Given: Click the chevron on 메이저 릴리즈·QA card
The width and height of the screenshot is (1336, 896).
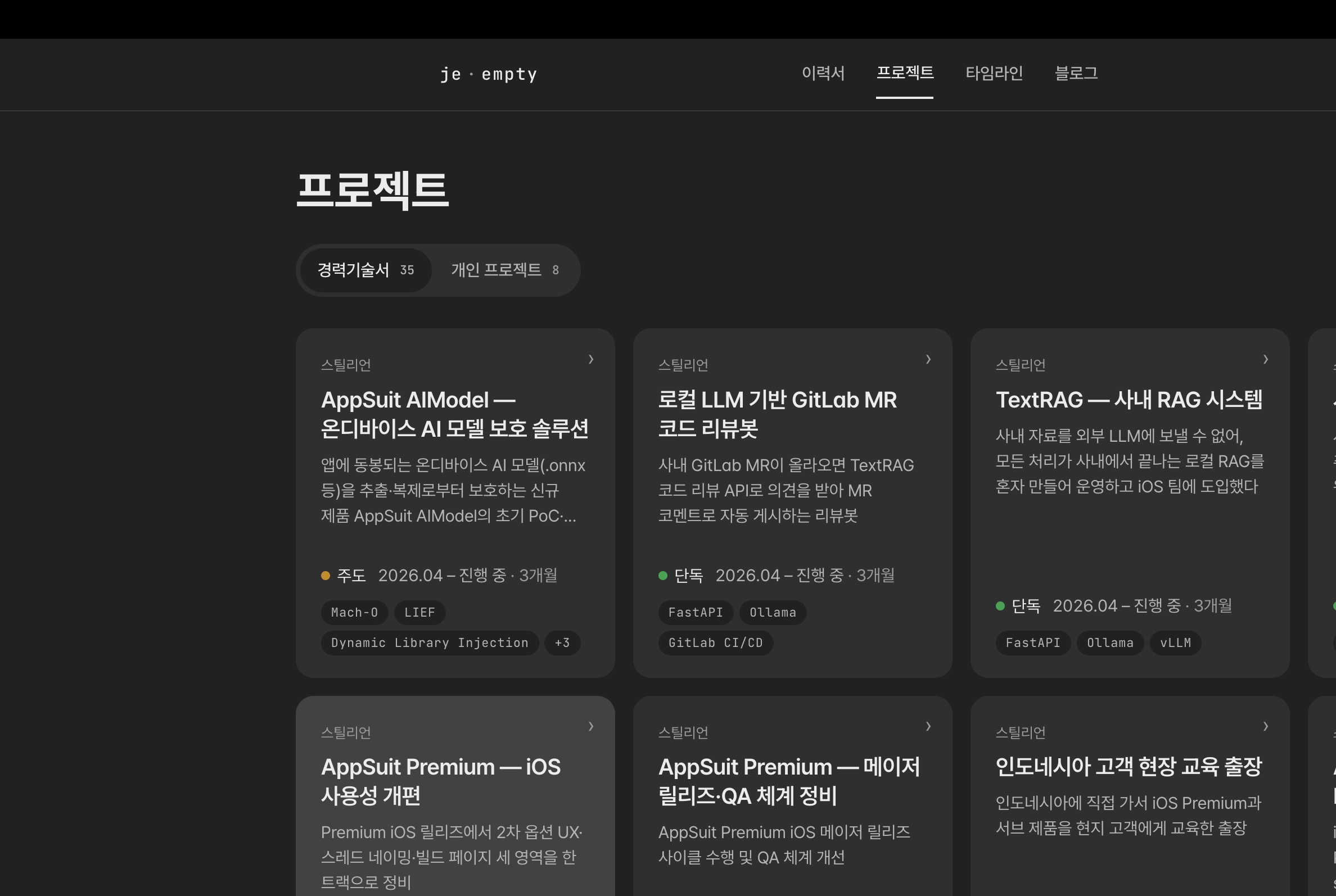Looking at the screenshot, I should click(x=928, y=726).
